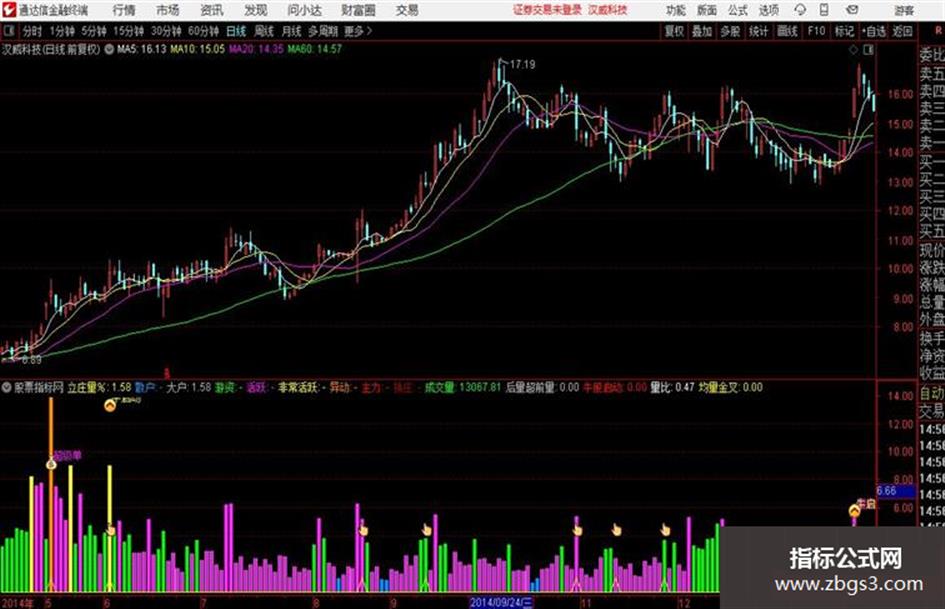Toggle the left panel icon beside 分时

tap(8, 31)
